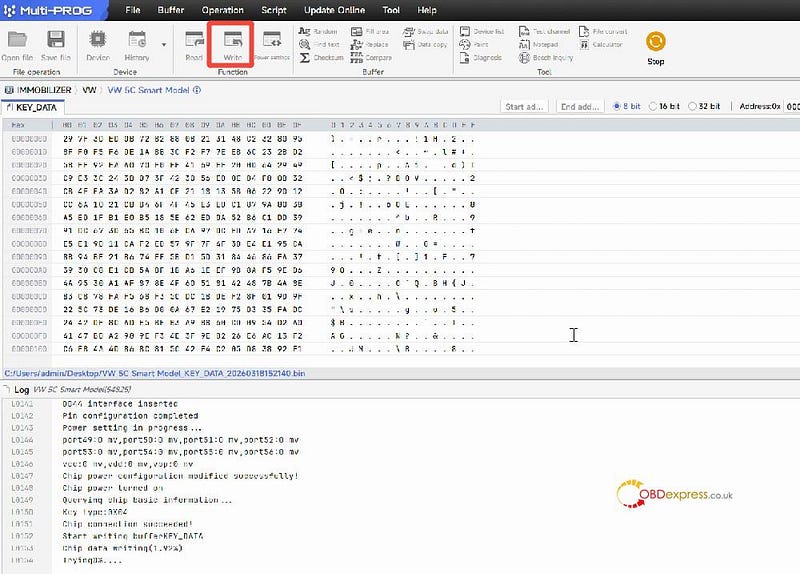Click hex row address 00000030
The width and height of the screenshot is (800, 574).
click(29, 178)
